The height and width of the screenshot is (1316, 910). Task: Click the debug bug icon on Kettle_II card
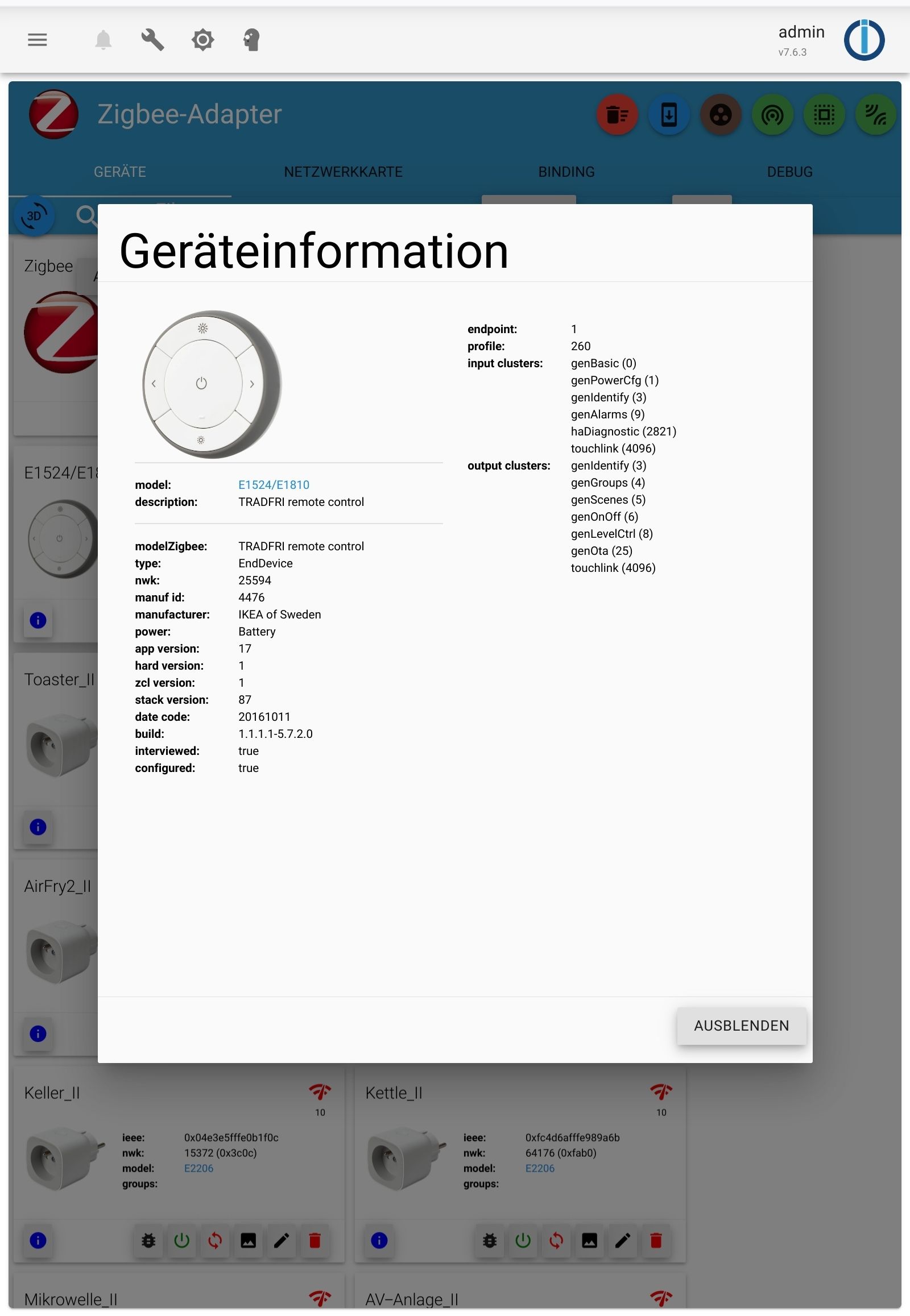tap(490, 1241)
